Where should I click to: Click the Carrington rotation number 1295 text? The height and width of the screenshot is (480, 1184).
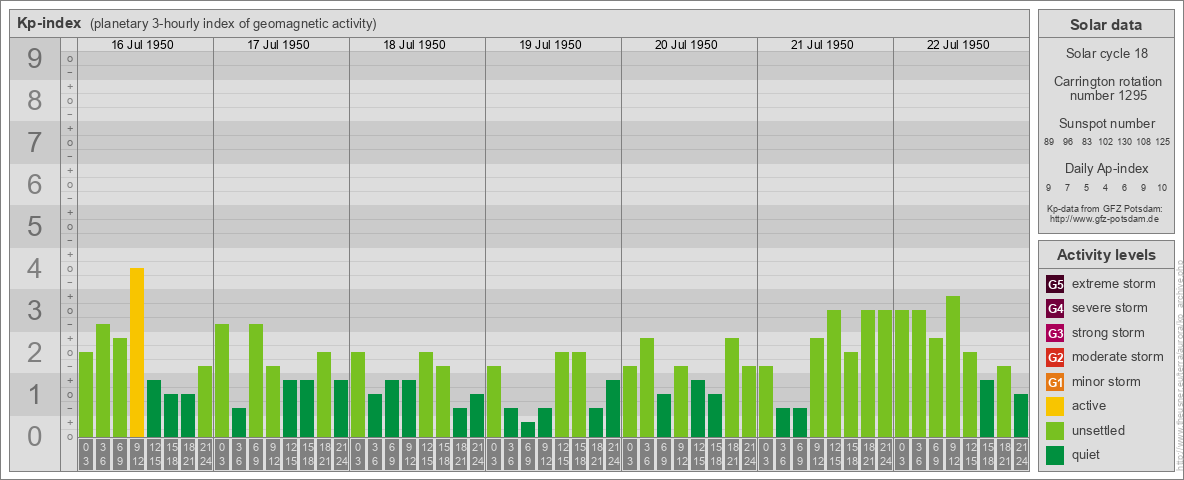(x=1107, y=88)
